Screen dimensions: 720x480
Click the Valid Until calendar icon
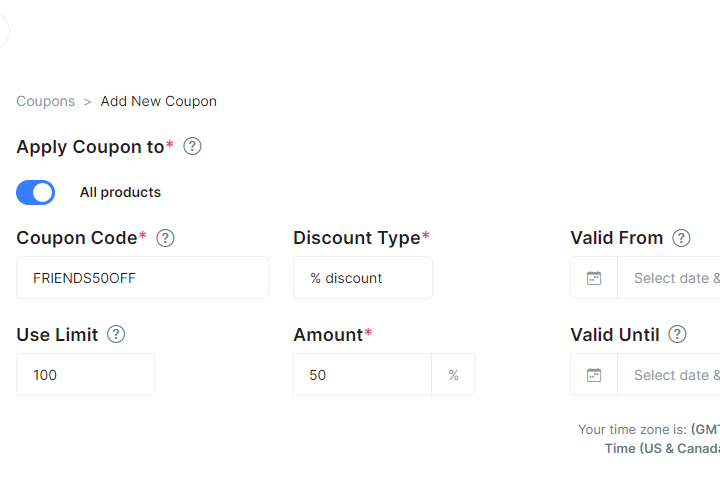click(x=594, y=375)
